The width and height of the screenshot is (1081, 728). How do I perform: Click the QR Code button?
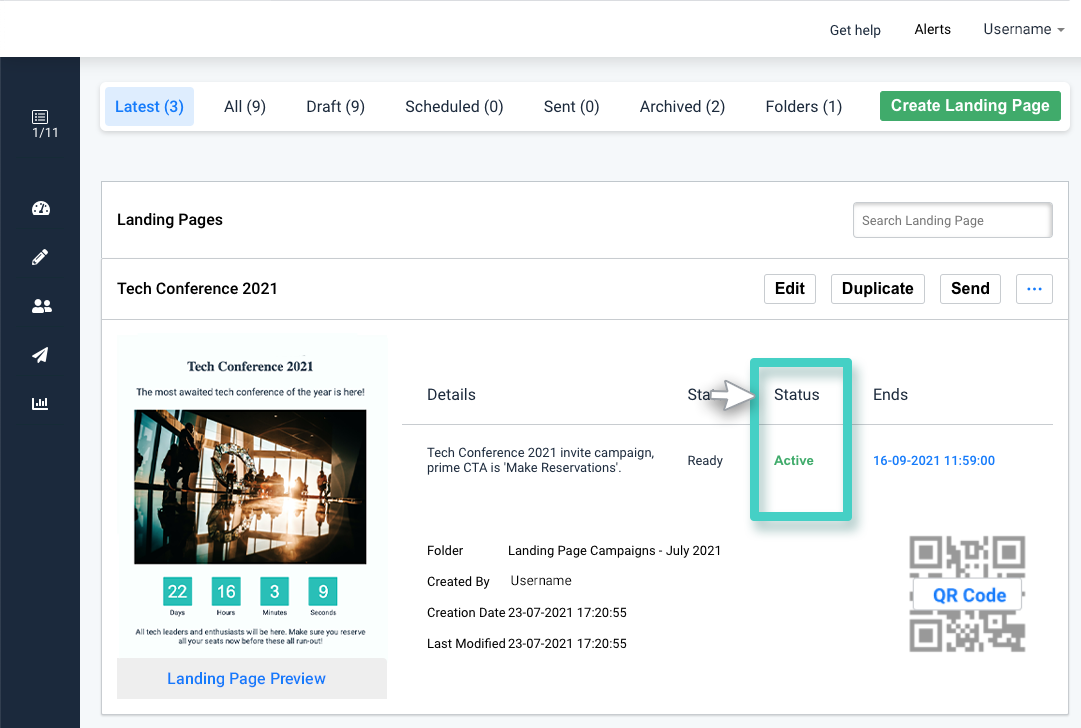click(969, 595)
